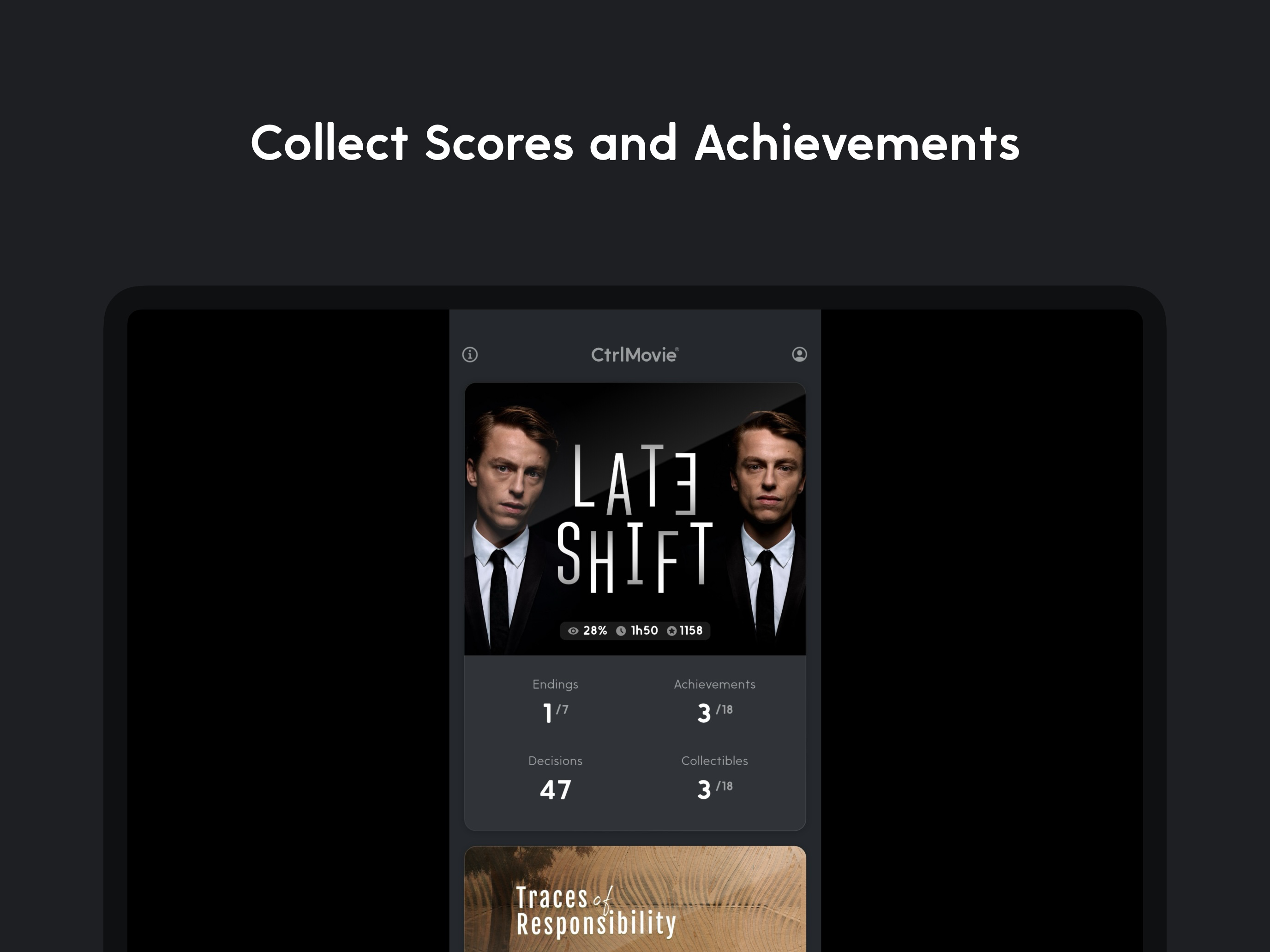
Task: Click the clock icon beside 1h50
Action: click(621, 631)
